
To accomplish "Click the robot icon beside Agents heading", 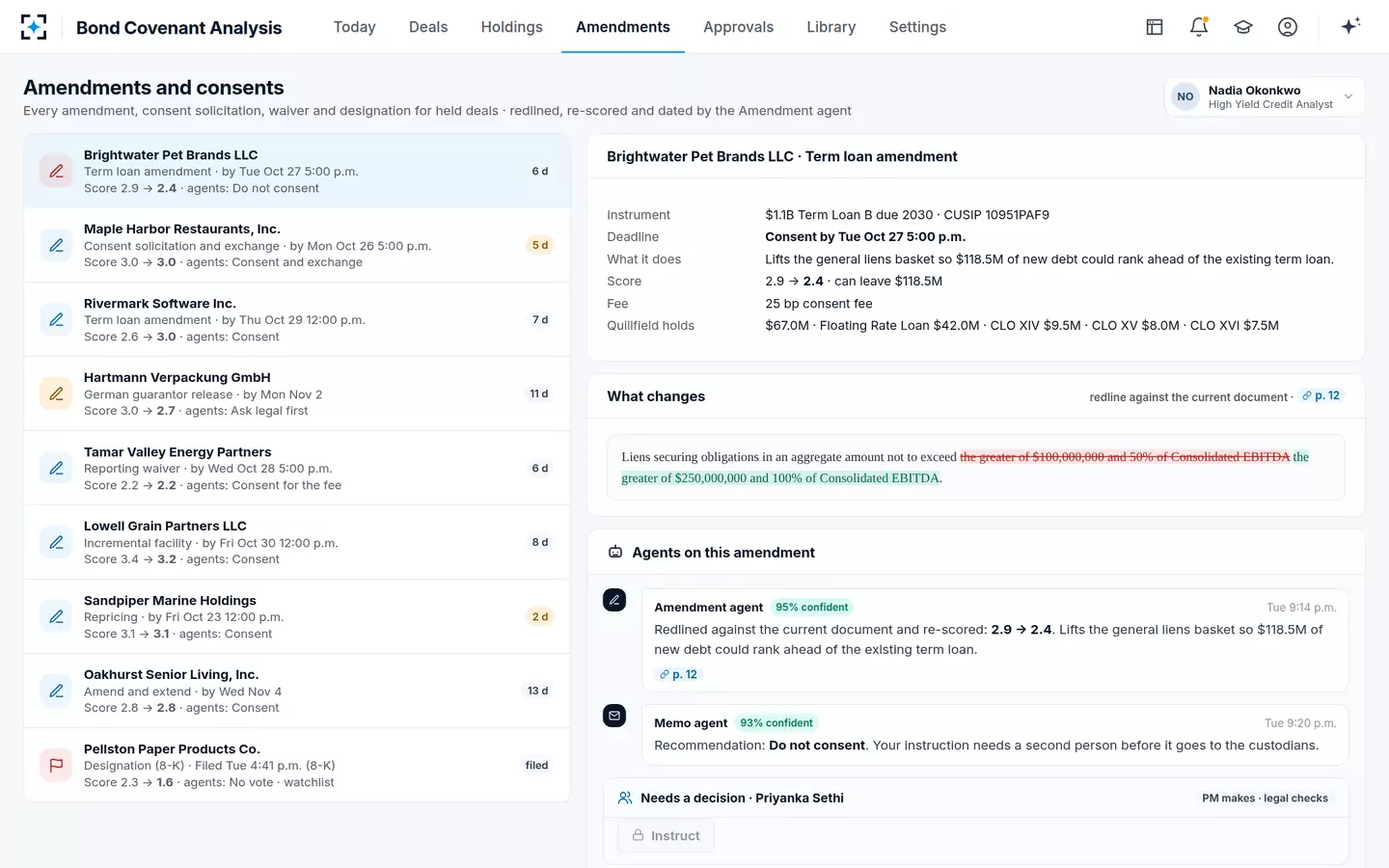I will (x=615, y=553).
